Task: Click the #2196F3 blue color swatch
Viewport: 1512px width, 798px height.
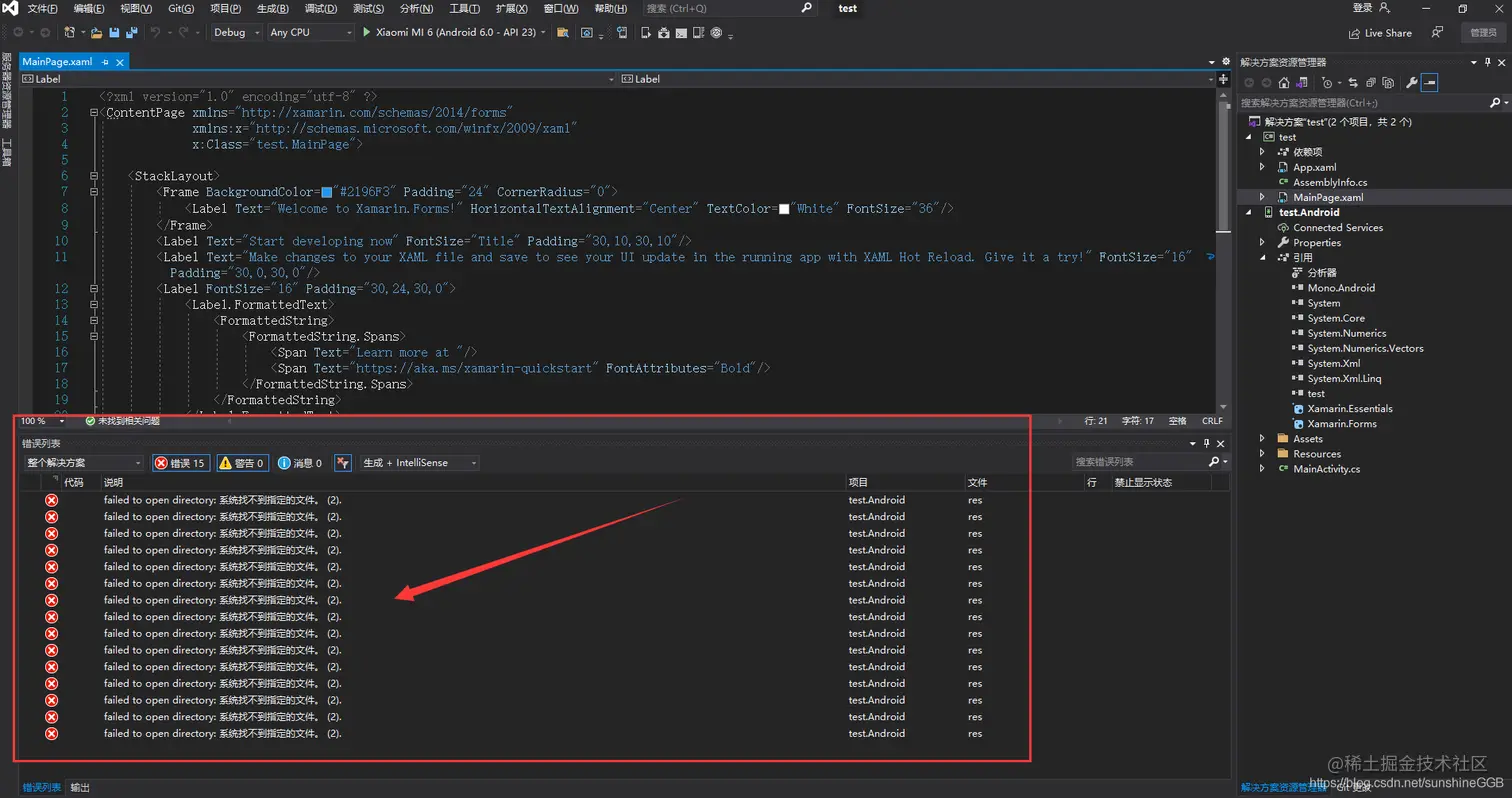Action: click(327, 192)
